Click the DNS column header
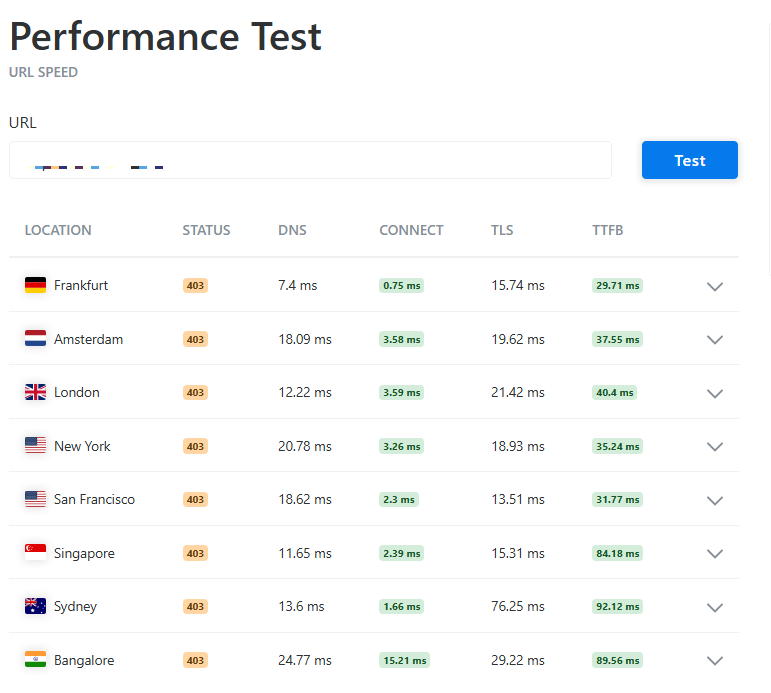 292,230
